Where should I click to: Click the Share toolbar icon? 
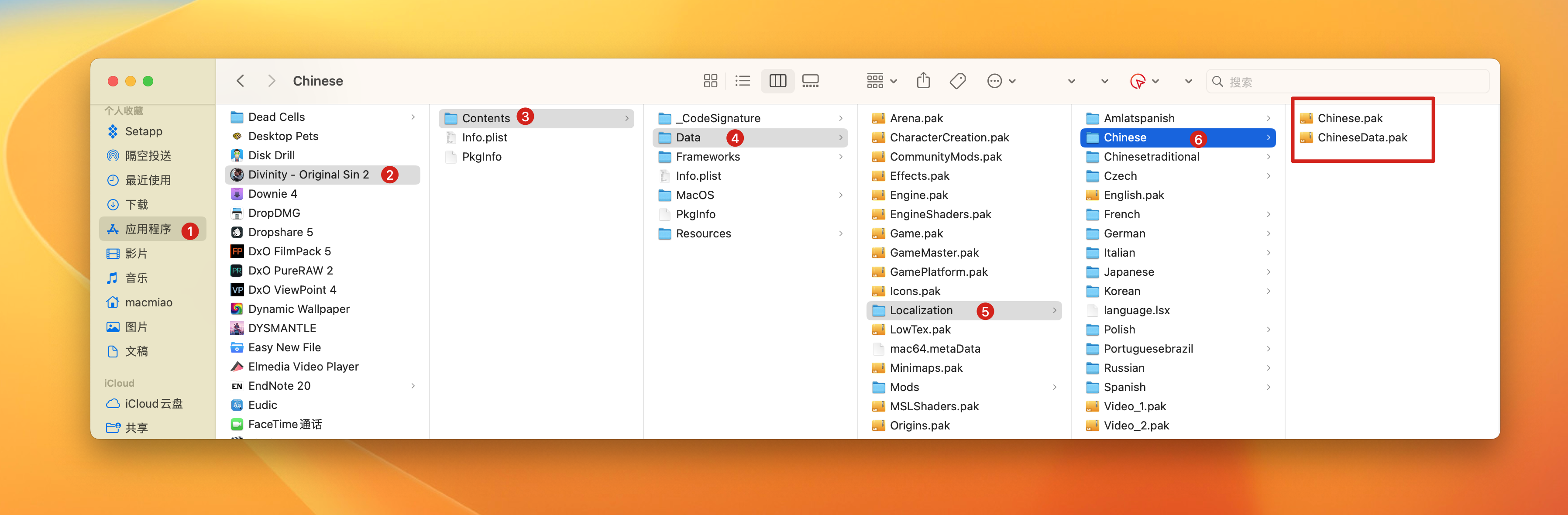pos(923,81)
